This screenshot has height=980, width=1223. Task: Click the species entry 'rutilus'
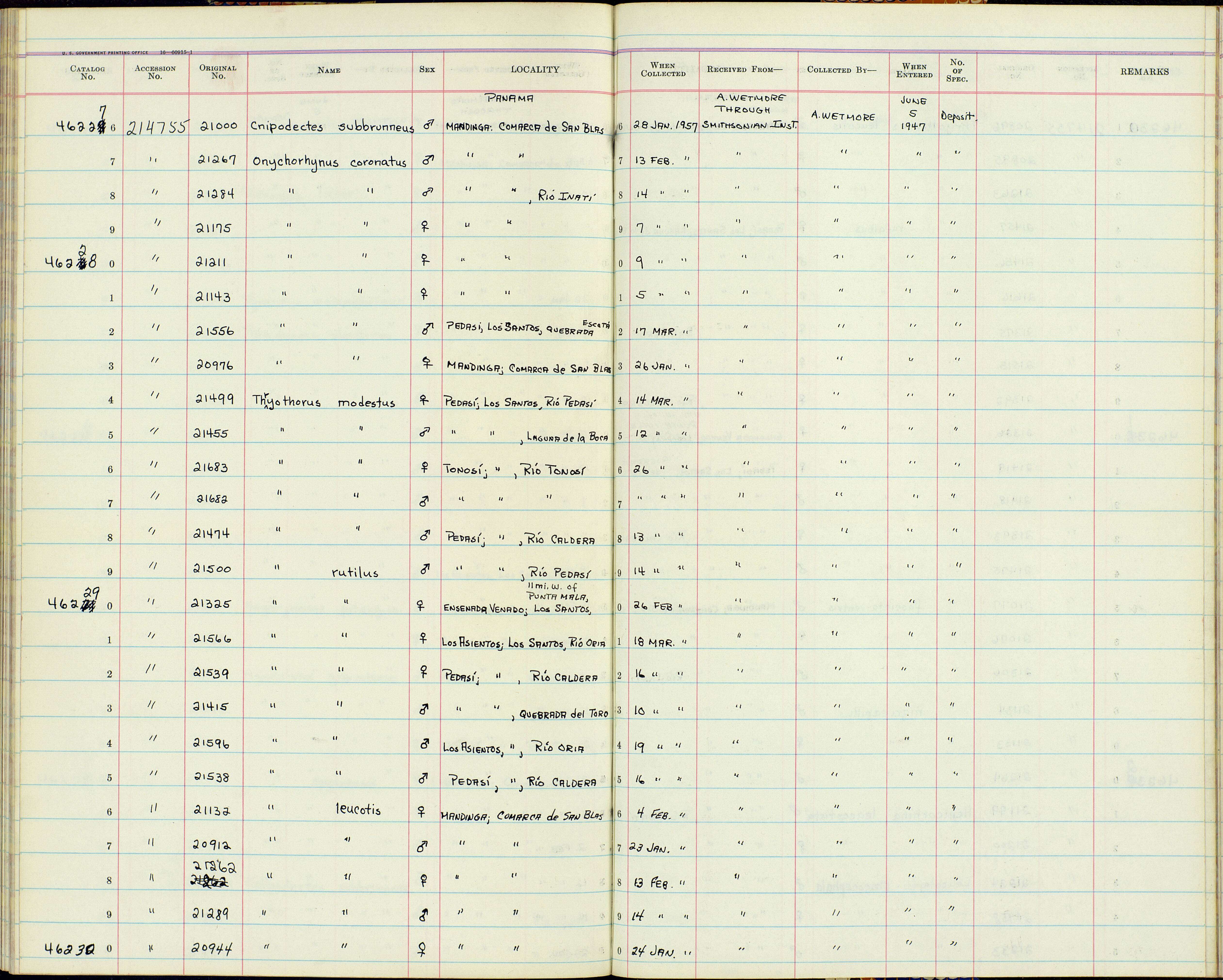pos(355,572)
